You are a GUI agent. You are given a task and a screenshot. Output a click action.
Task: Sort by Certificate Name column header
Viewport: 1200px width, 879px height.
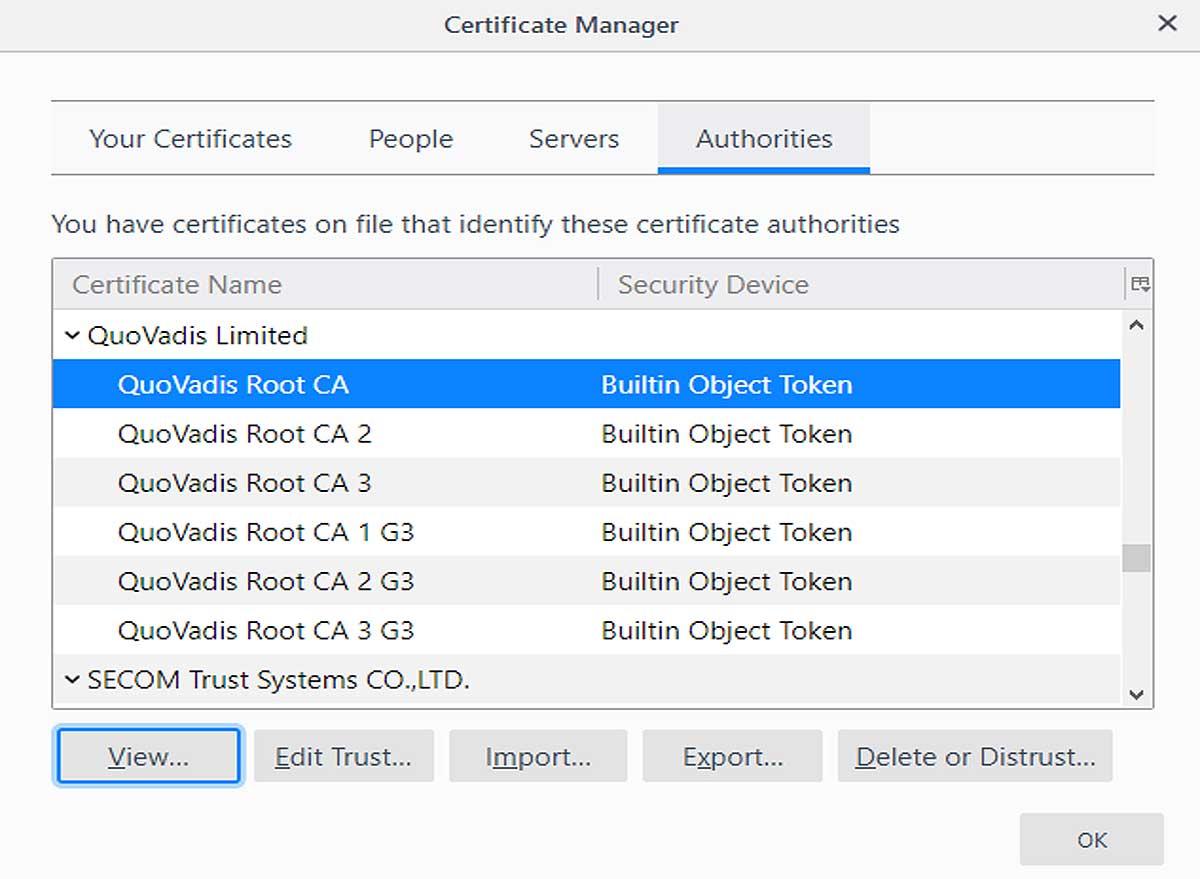click(325, 285)
